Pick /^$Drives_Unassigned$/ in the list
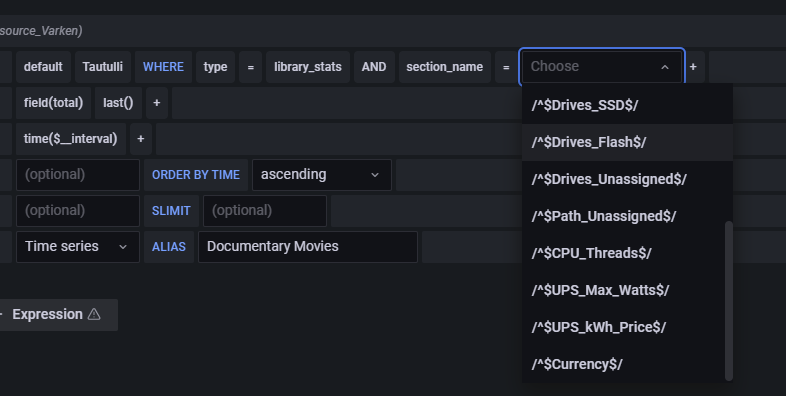Screen dimensions: 786x396 [x=627, y=179]
